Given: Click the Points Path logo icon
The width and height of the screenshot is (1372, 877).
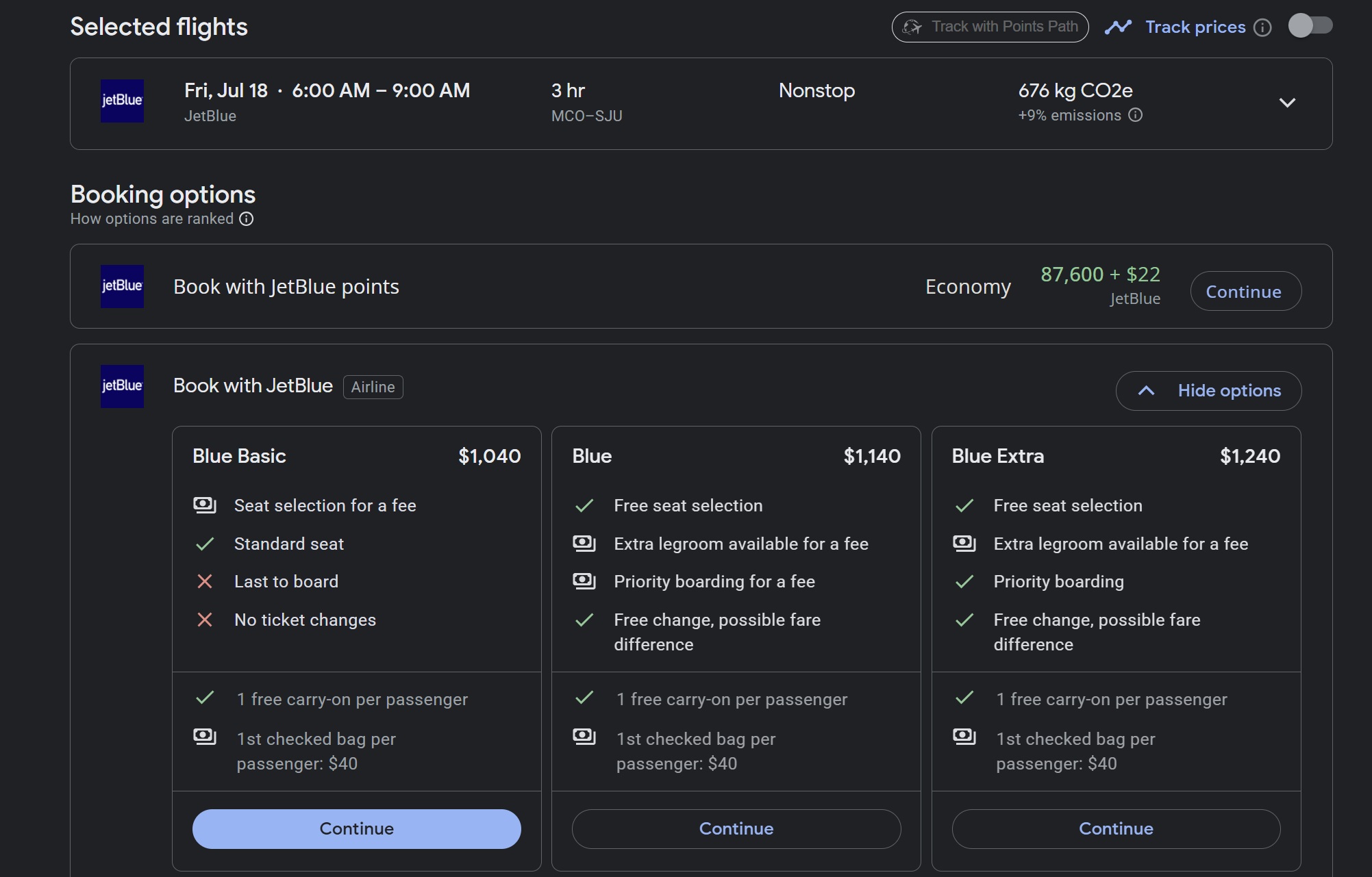Looking at the screenshot, I should point(912,27).
